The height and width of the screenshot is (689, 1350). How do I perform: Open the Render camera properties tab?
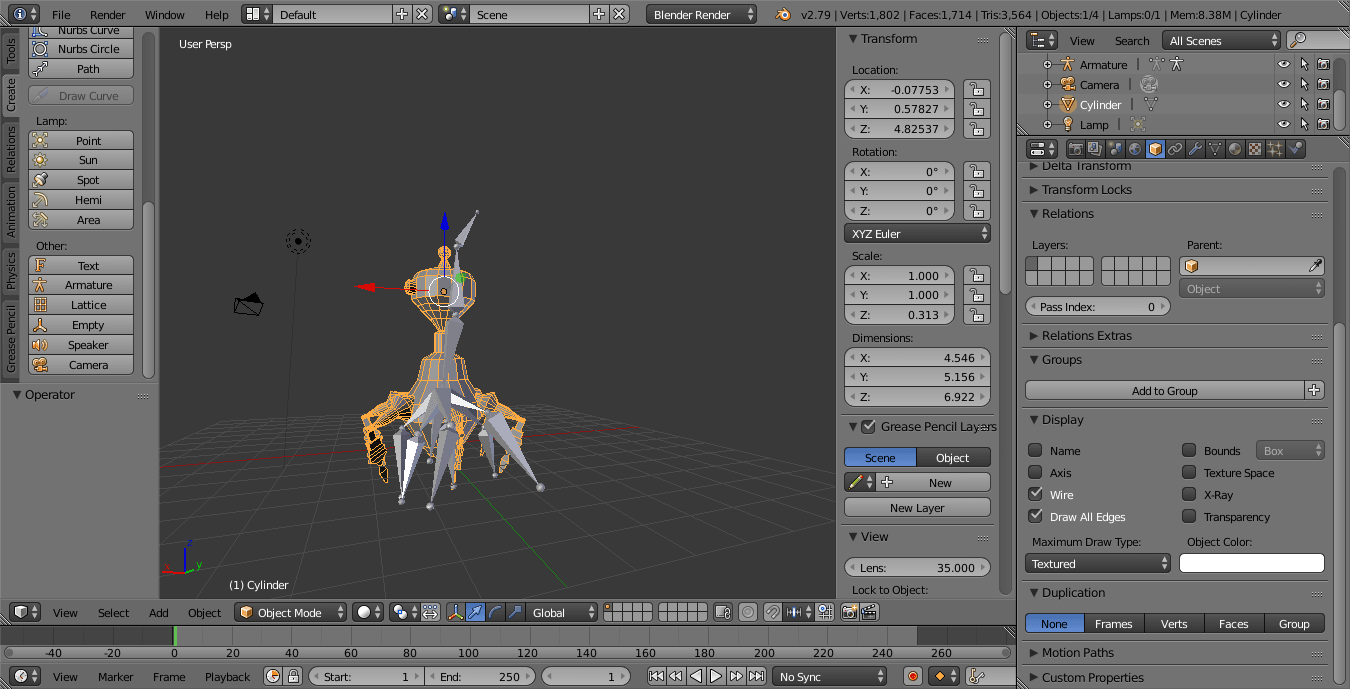(x=1075, y=149)
